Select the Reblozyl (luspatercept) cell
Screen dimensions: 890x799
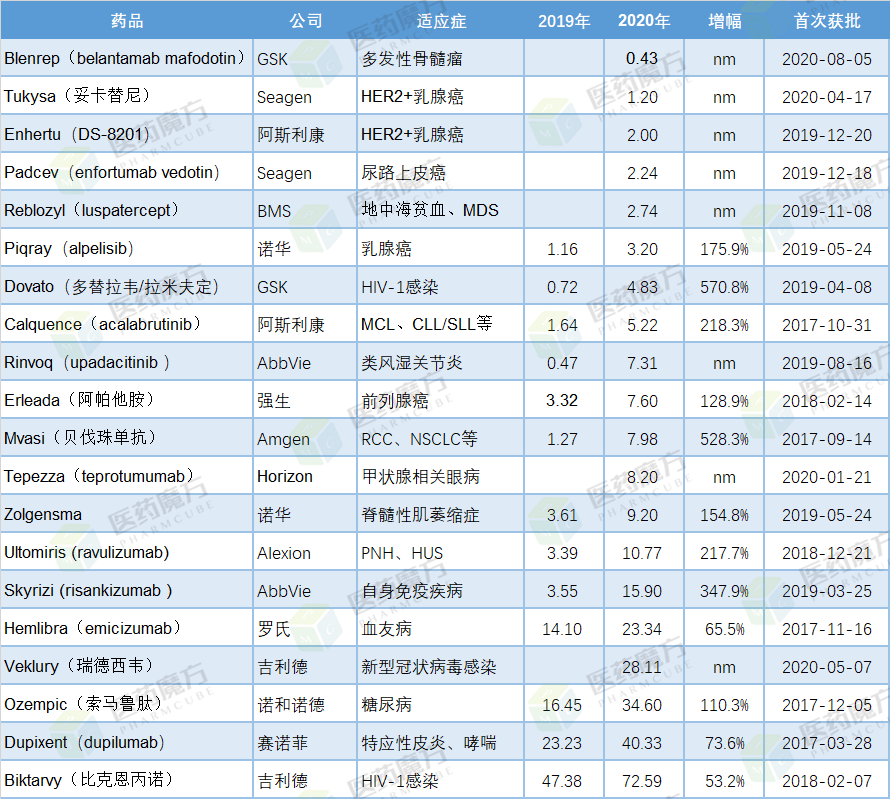127,210
